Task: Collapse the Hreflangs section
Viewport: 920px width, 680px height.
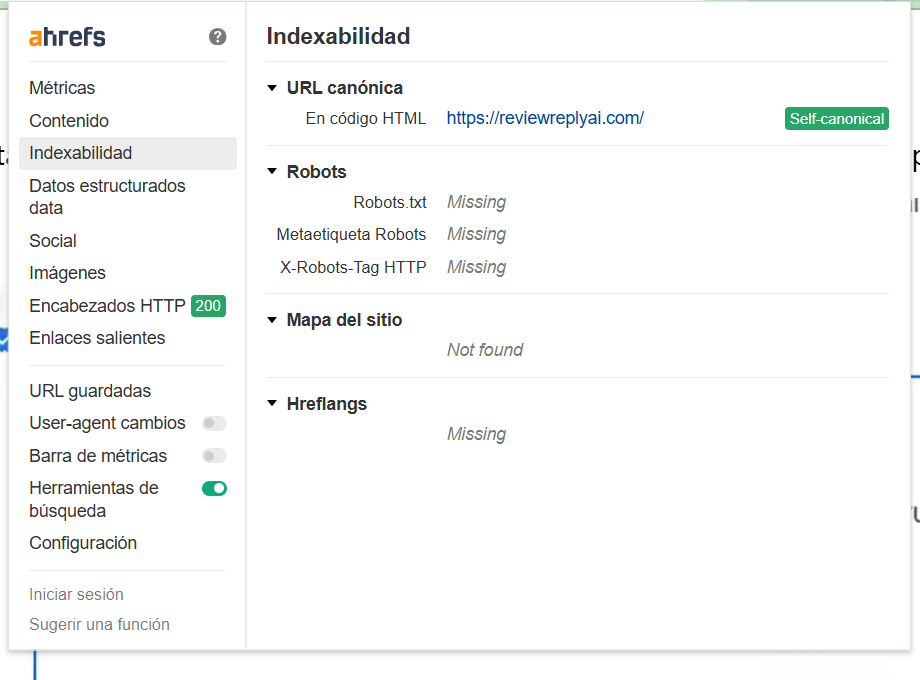Action: (x=272, y=404)
